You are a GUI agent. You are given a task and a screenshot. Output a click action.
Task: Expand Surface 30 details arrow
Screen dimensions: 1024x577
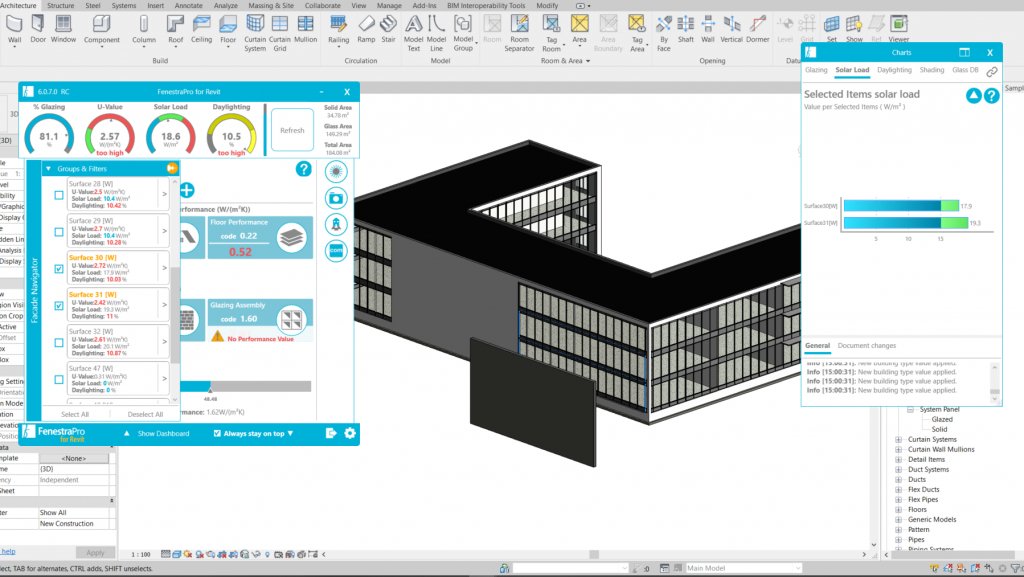coord(165,268)
